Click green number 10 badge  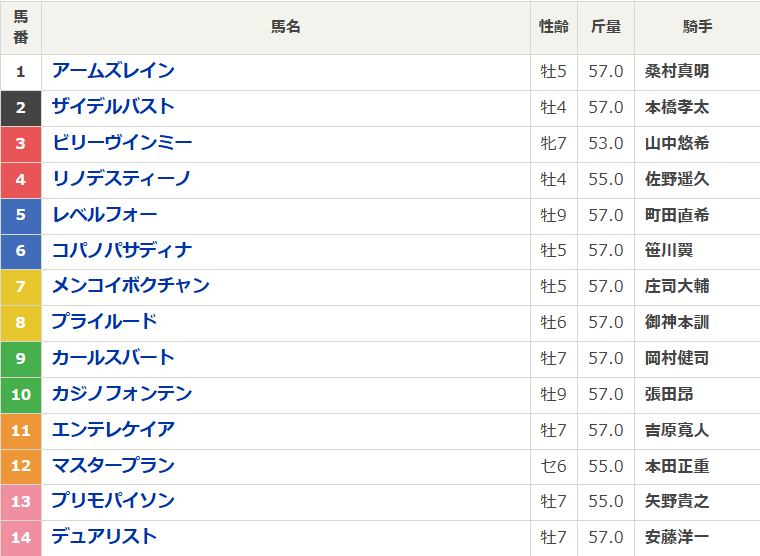(21, 394)
